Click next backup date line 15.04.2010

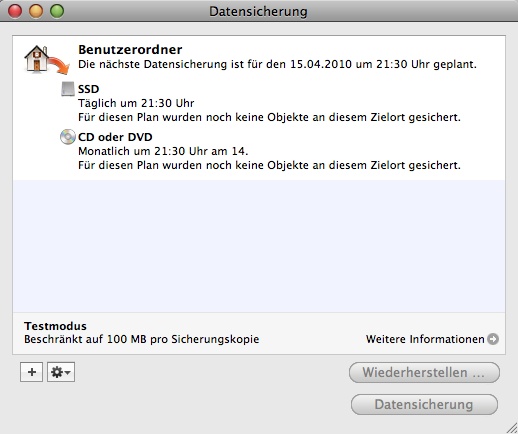click(277, 64)
